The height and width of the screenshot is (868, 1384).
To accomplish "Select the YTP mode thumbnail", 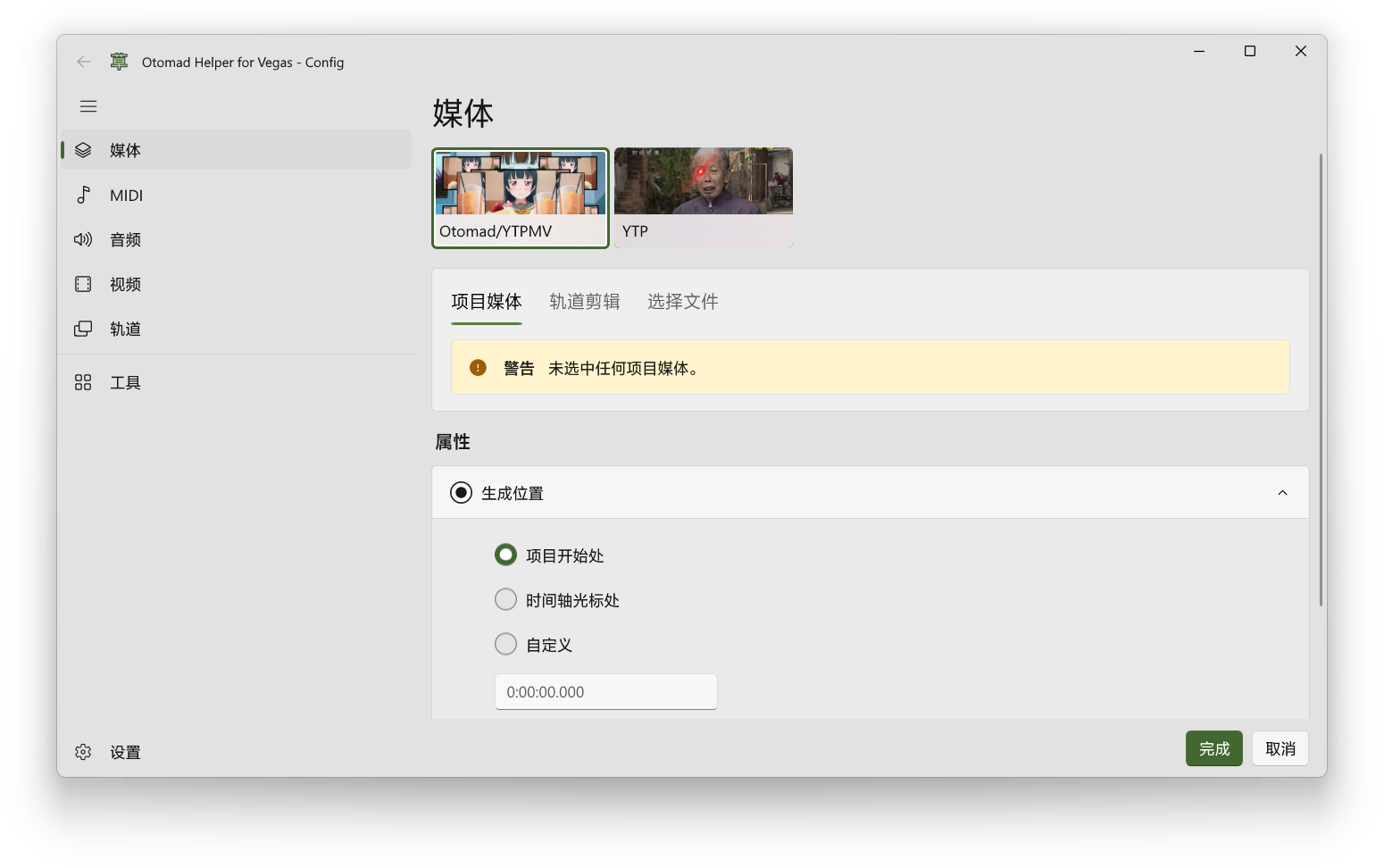I will pos(704,198).
